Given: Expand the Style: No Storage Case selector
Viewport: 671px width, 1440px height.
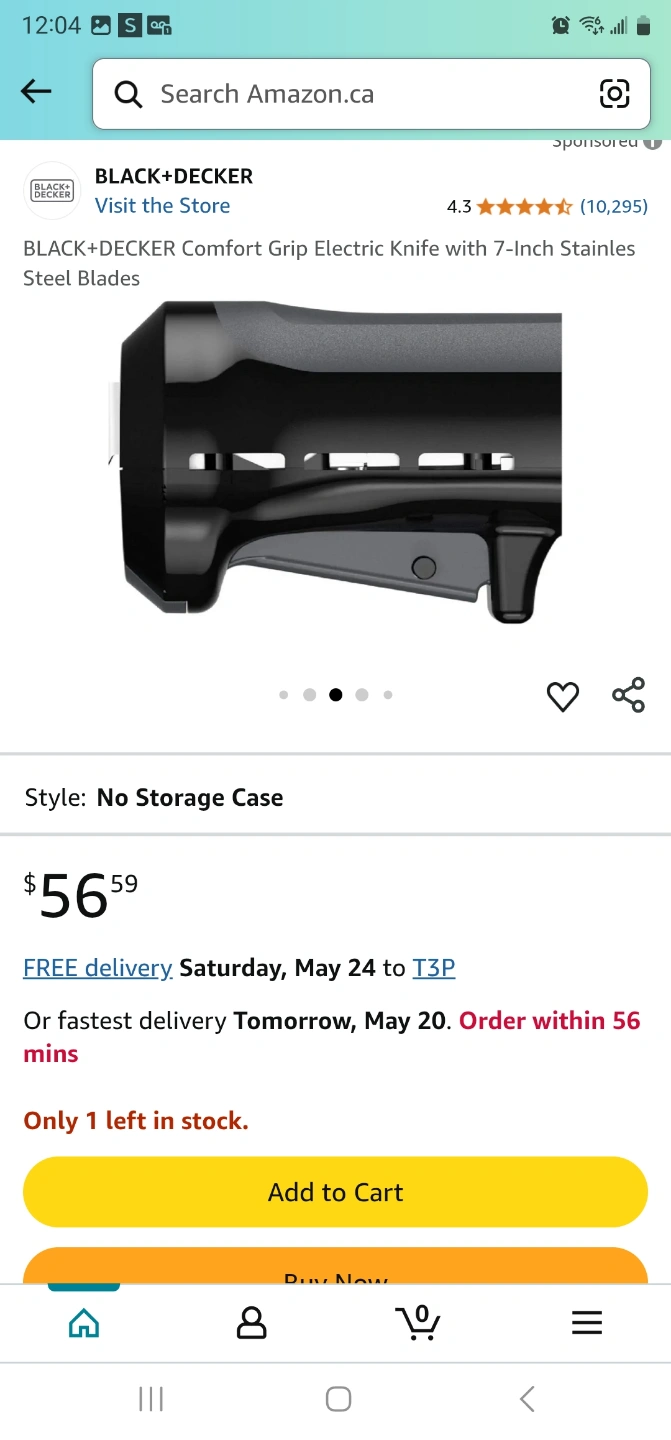Looking at the screenshot, I should [x=335, y=797].
